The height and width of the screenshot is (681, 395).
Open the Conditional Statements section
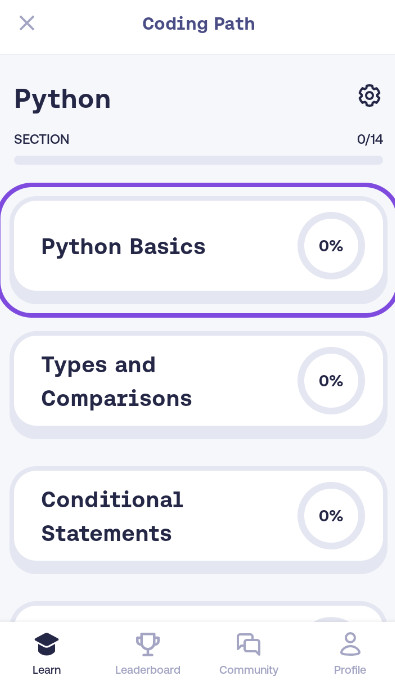pyautogui.click(x=198, y=520)
